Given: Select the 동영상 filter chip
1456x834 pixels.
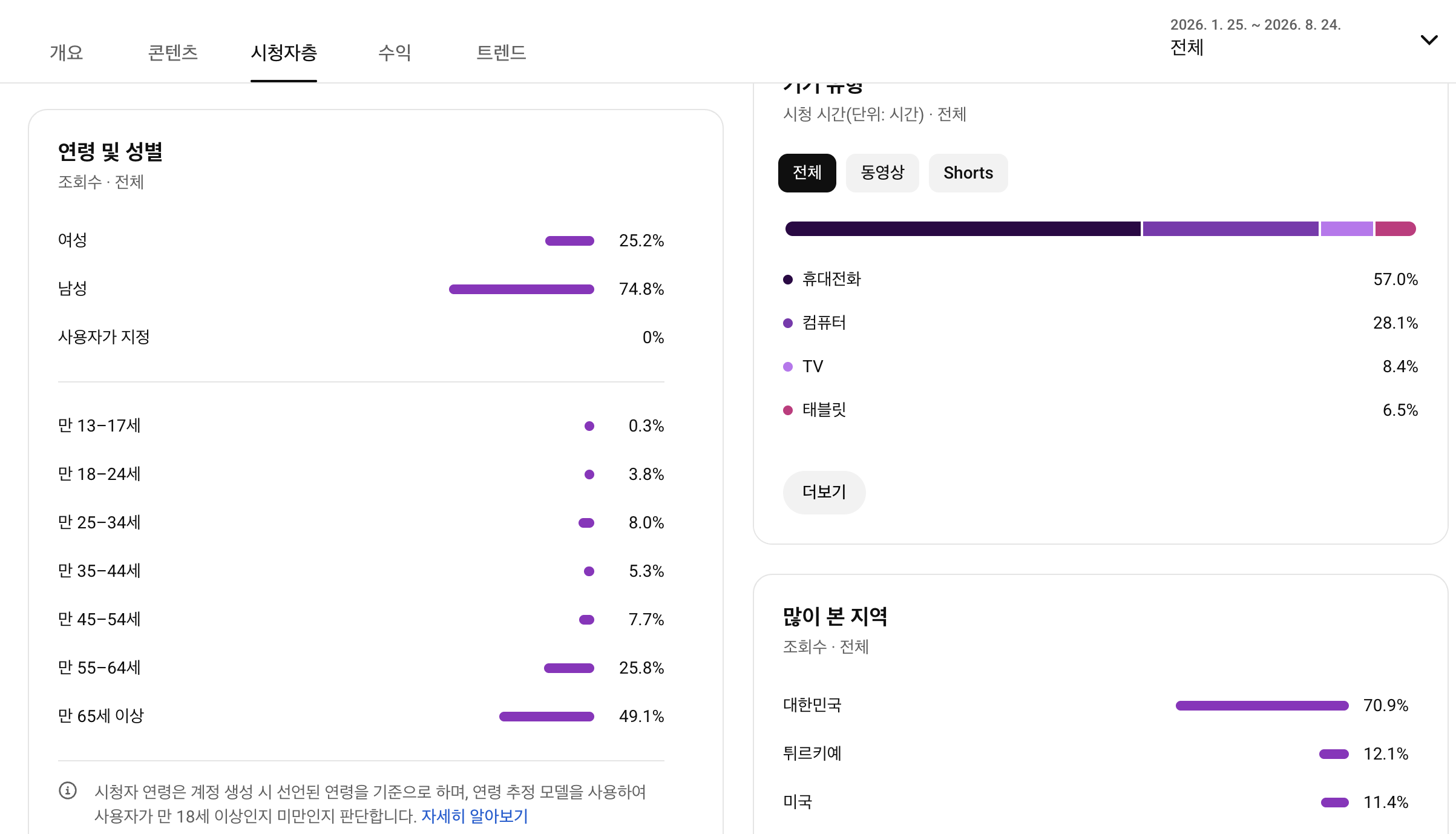Looking at the screenshot, I should pyautogui.click(x=882, y=173).
